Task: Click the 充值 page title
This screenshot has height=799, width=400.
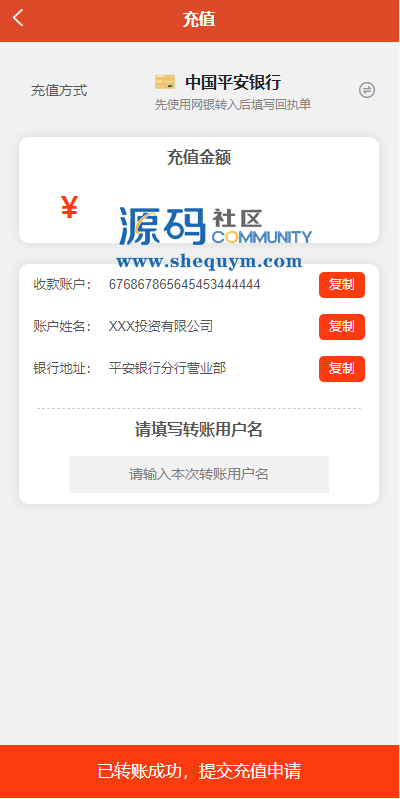Action: tap(199, 19)
